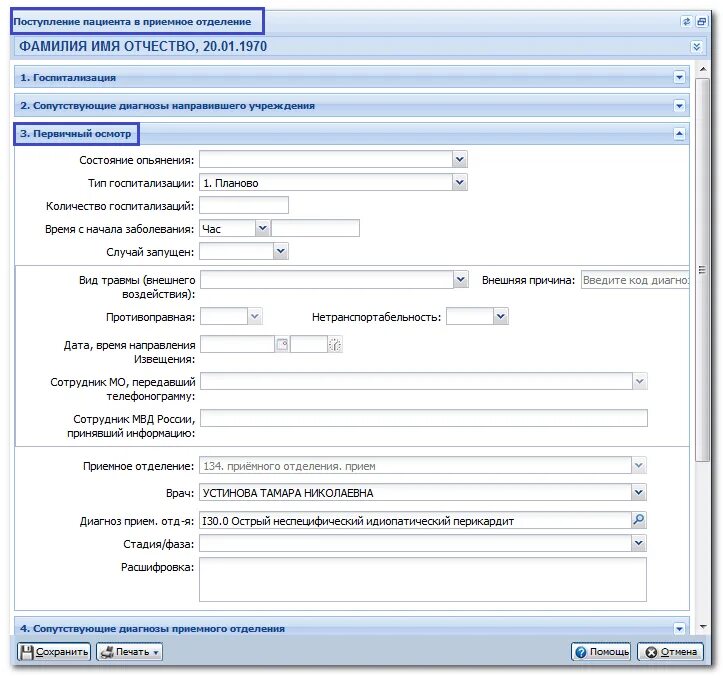Click the Время с начала заболевания value field
This screenshot has width=723, height=676.
coord(315,228)
